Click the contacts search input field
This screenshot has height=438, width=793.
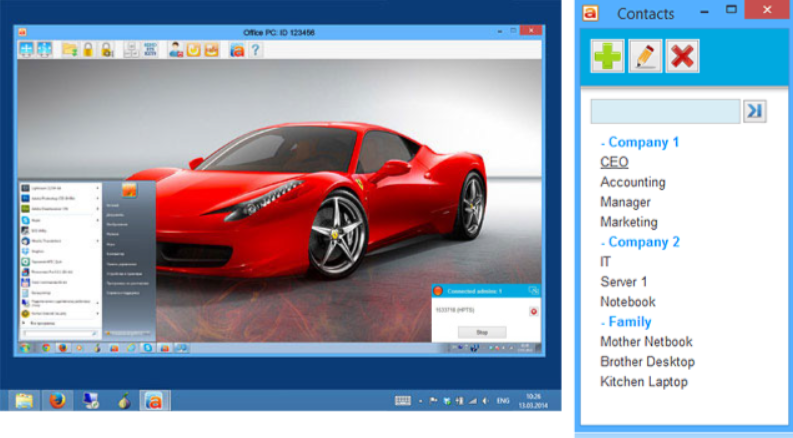tap(664, 111)
